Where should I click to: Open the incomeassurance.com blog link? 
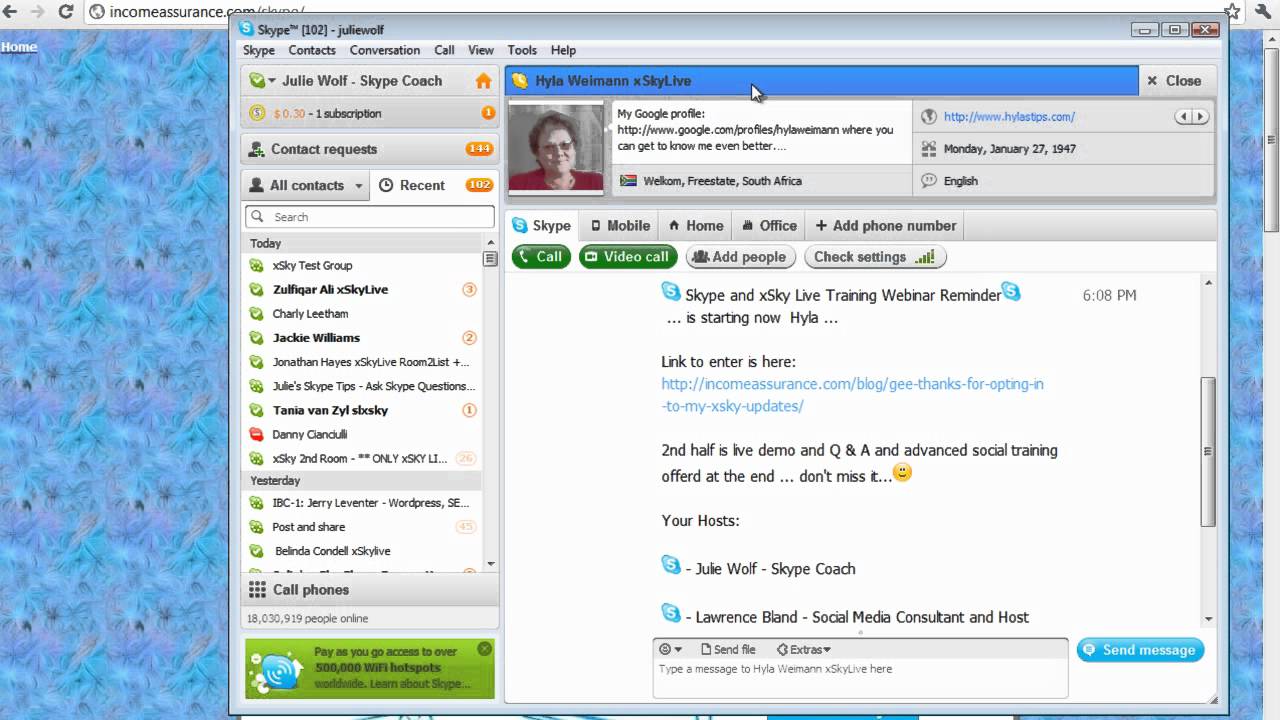(852, 395)
